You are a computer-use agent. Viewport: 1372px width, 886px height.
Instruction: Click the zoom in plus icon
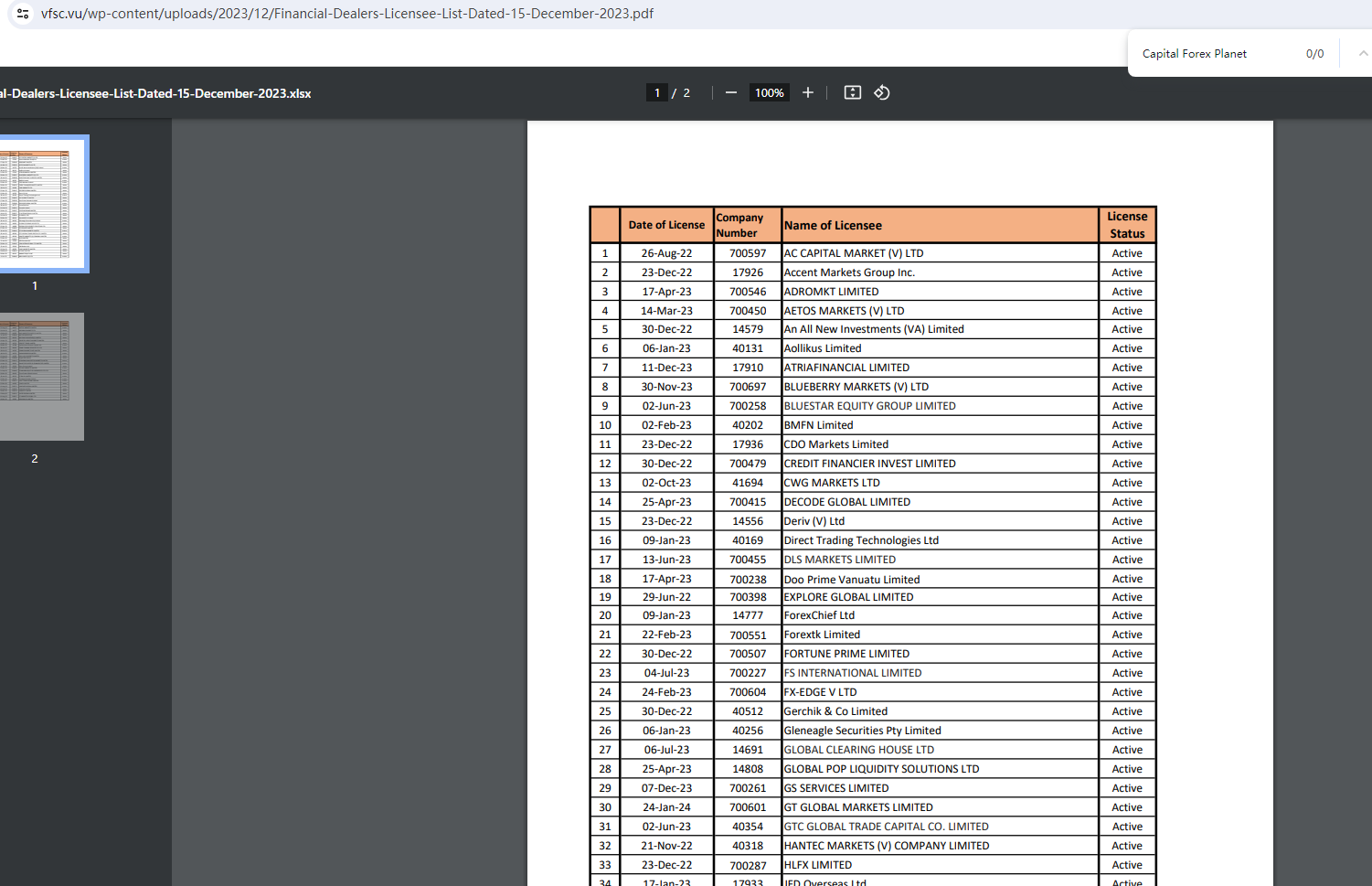click(807, 92)
